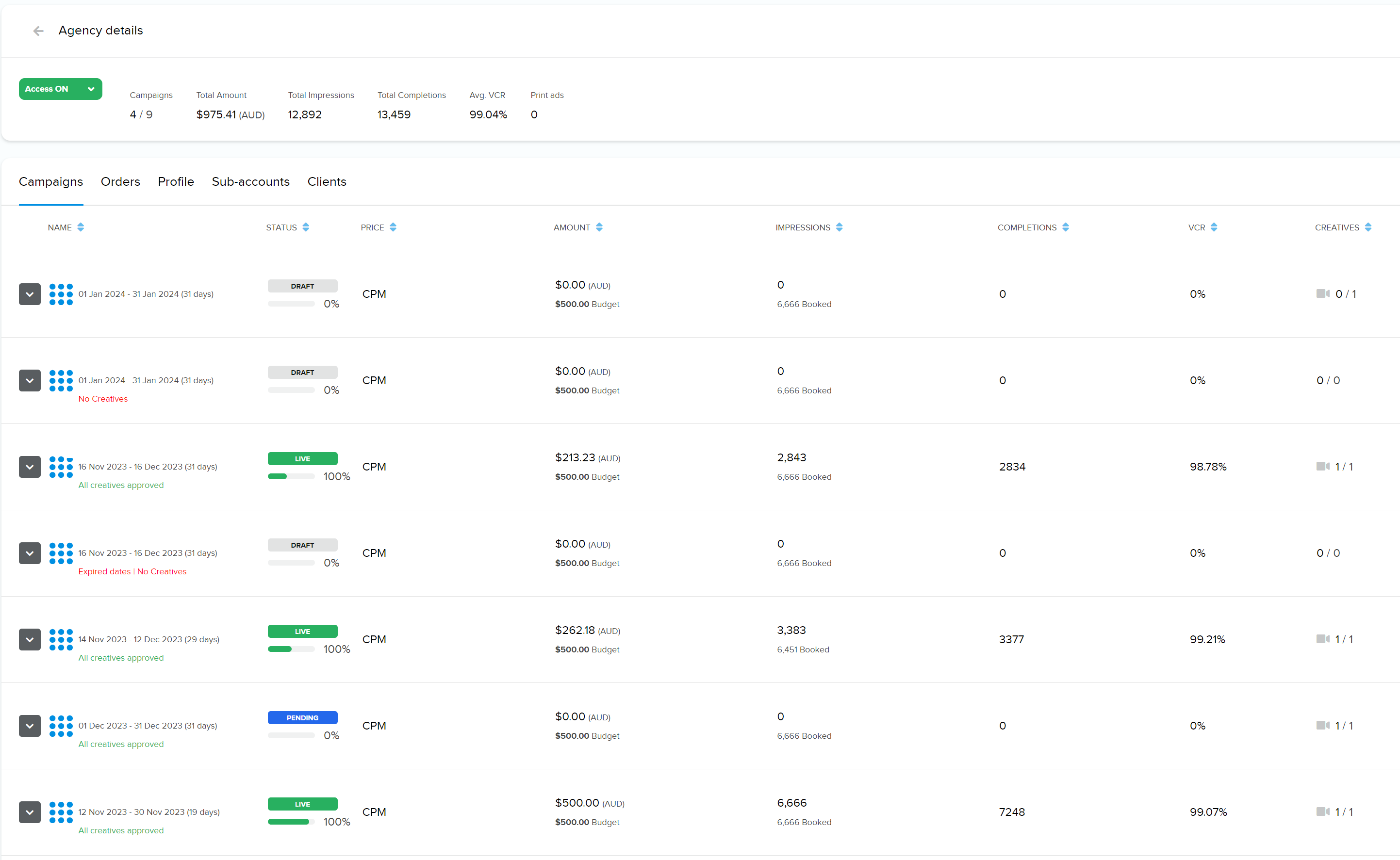The width and height of the screenshot is (1400, 860).
Task: Click dots logo of 14 Nov 2023 campaign
Action: coord(61,640)
